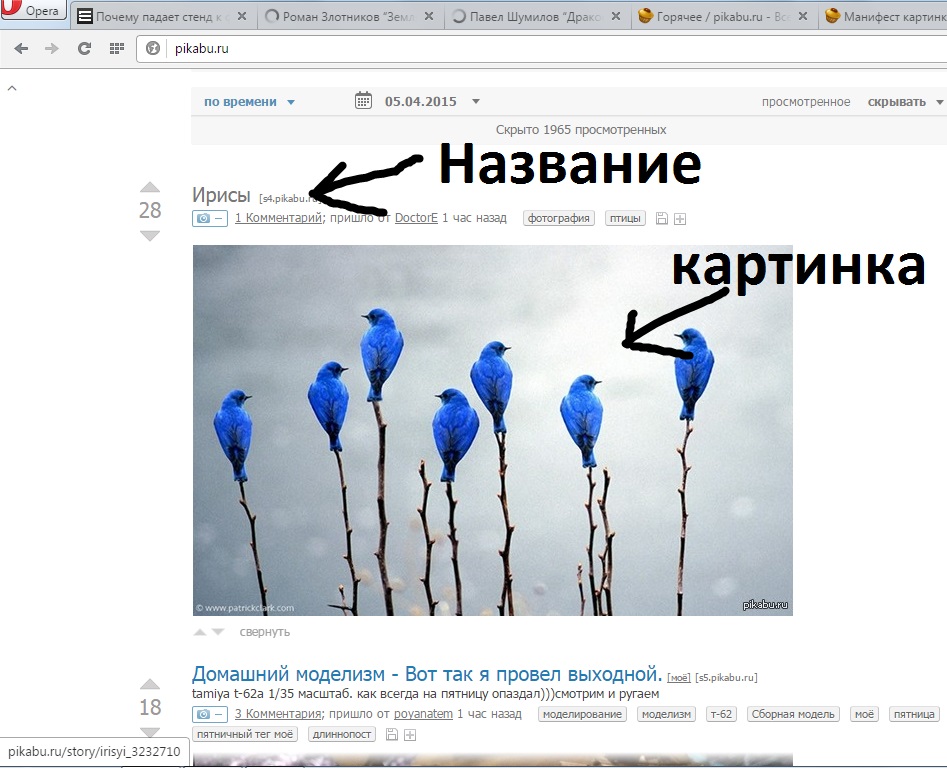
Task: Collapse the post via свернуть
Action: 264,632
